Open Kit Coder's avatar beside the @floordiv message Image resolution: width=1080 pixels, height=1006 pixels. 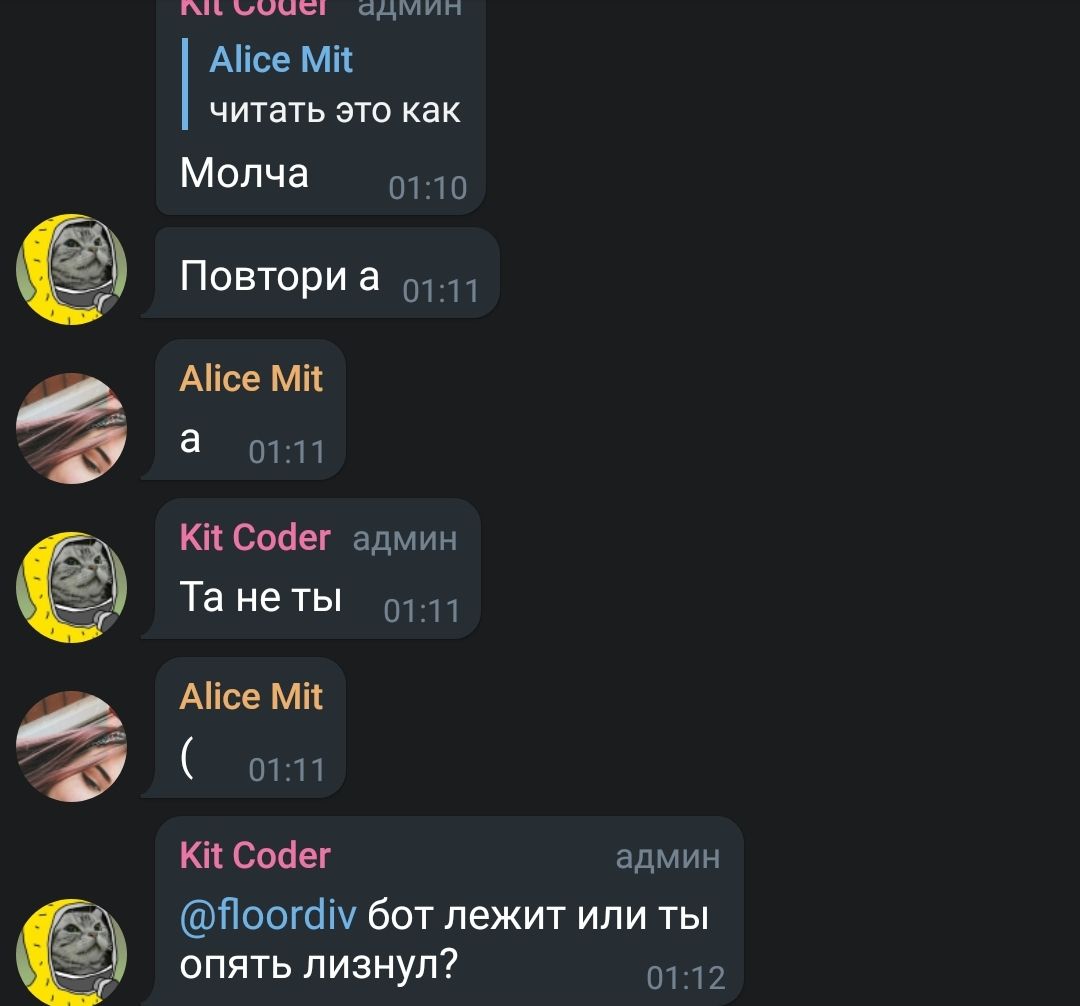[72, 954]
